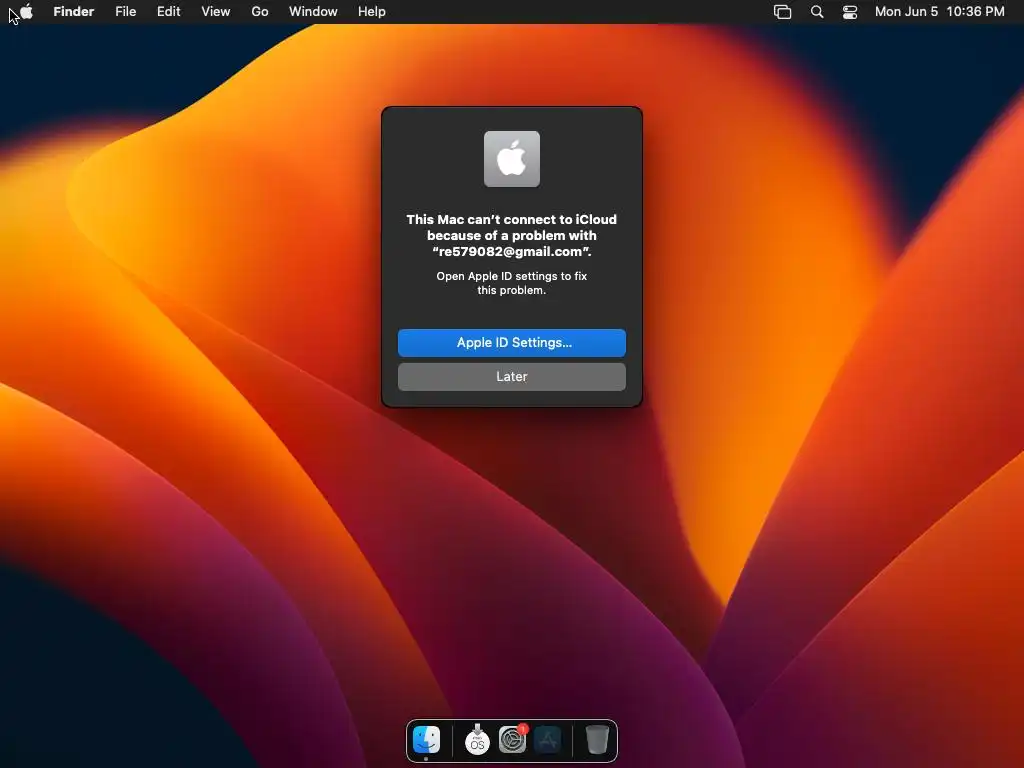Screen dimensions: 1024x768
Task: Launch Finder from the Dock
Action: [x=426, y=740]
